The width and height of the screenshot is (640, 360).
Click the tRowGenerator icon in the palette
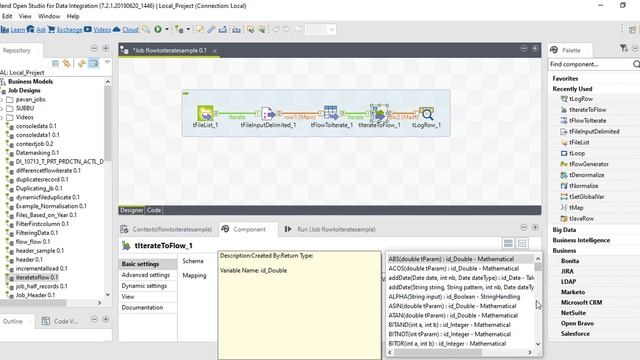pyautogui.click(x=564, y=164)
